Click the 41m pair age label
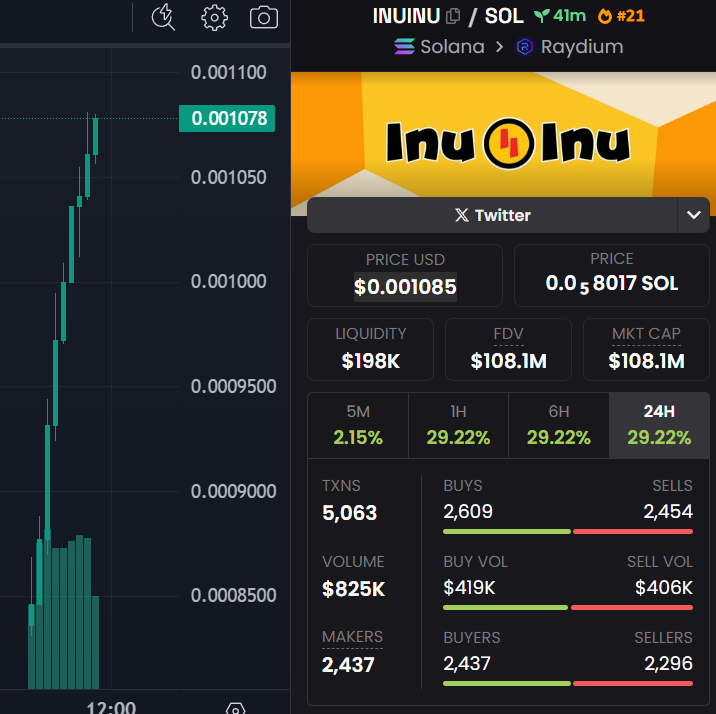Viewport: 716px width, 714px height. (x=569, y=16)
